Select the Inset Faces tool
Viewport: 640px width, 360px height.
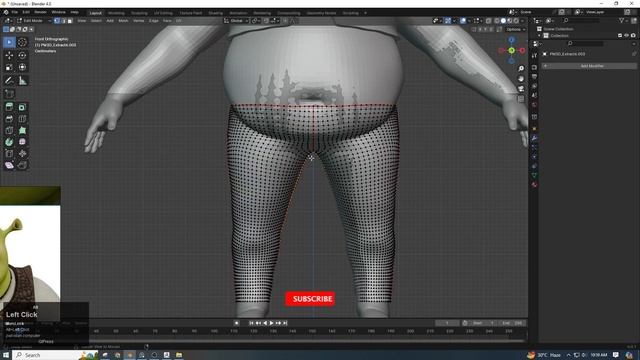(22, 107)
